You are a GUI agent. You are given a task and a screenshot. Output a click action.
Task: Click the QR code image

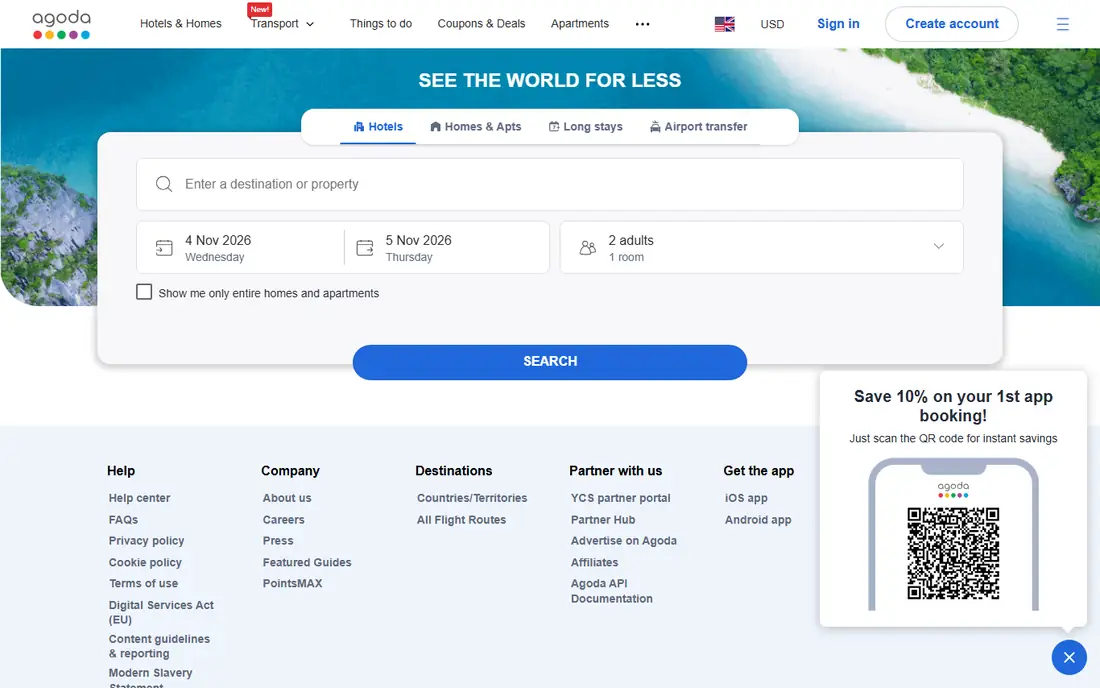pyautogui.click(x=953, y=553)
